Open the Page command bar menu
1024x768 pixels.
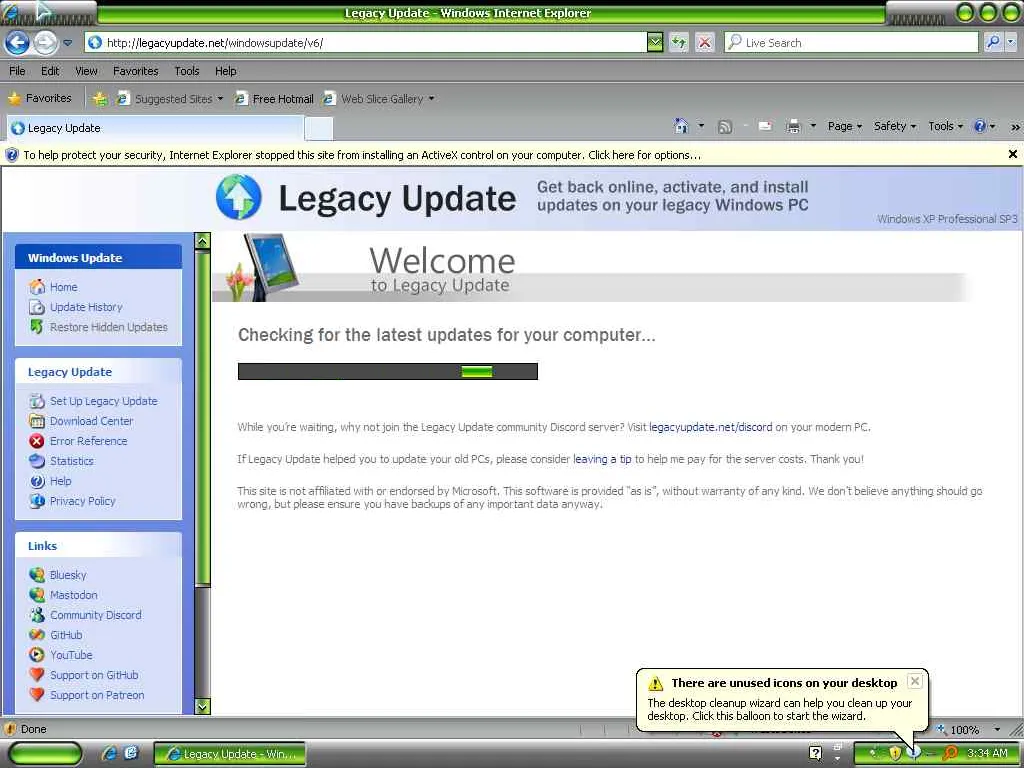844,126
